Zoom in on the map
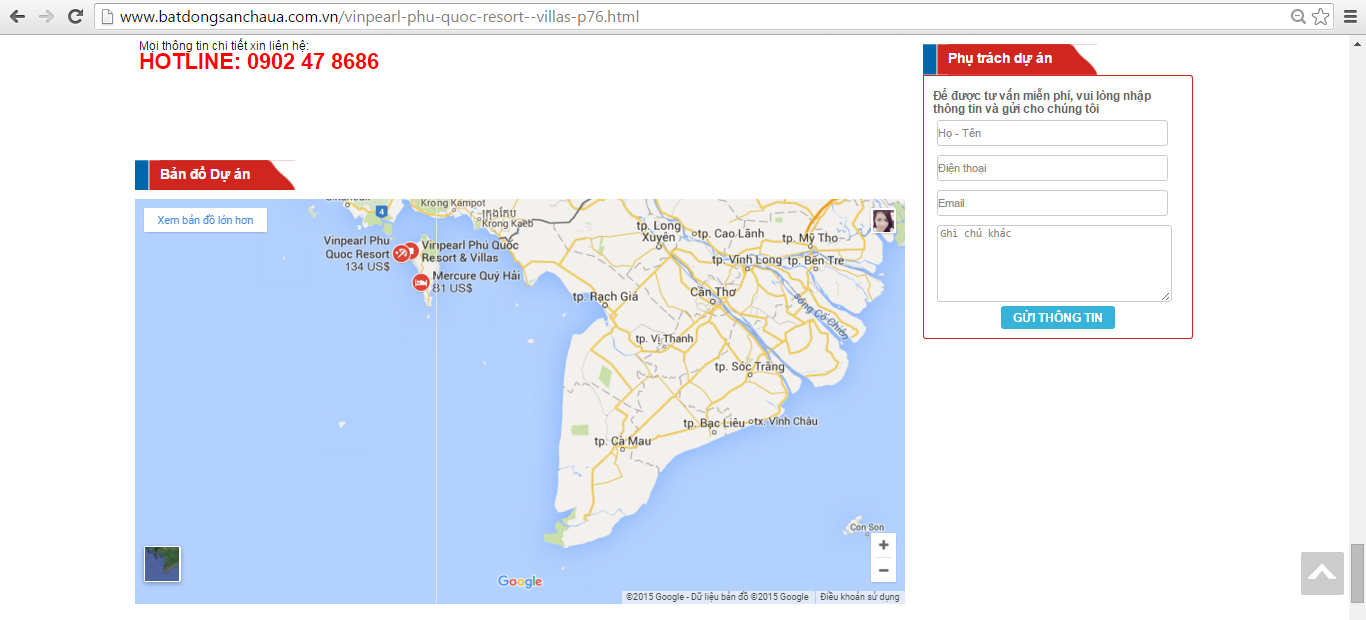Screen dimensions: 1366x620 883,545
